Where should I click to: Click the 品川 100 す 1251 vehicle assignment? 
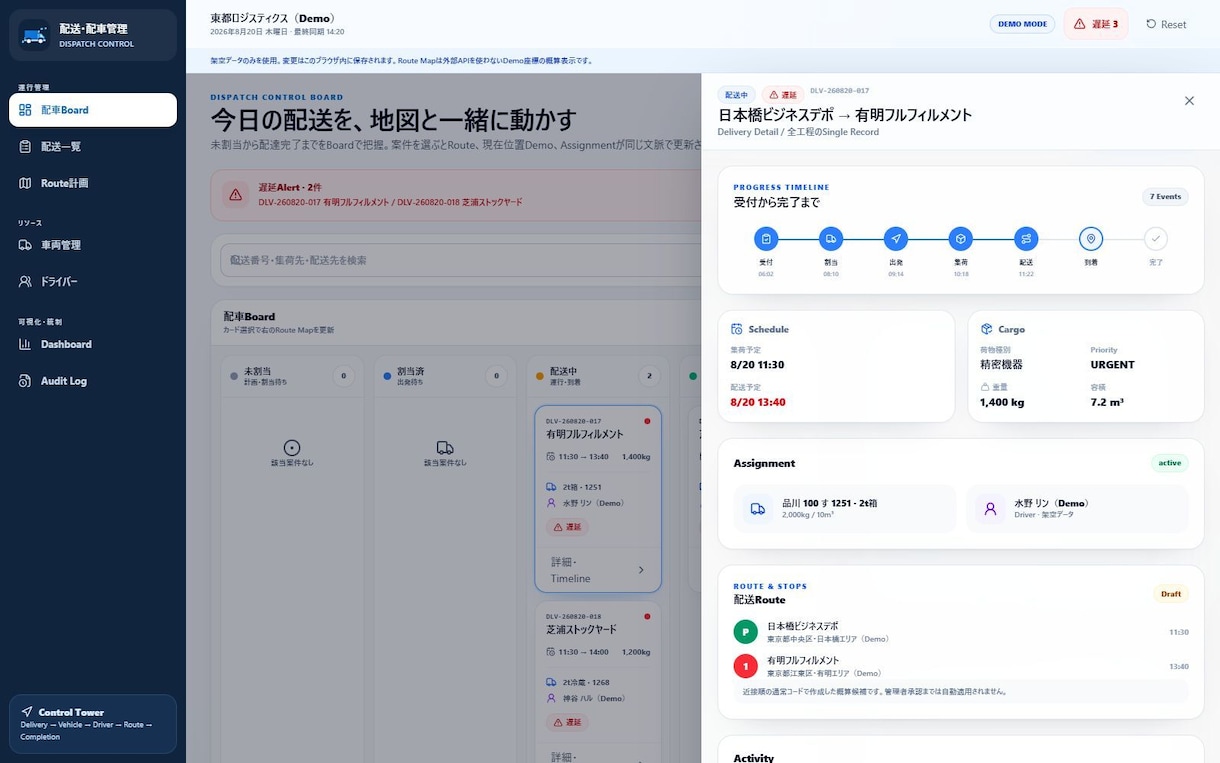(x=844, y=509)
